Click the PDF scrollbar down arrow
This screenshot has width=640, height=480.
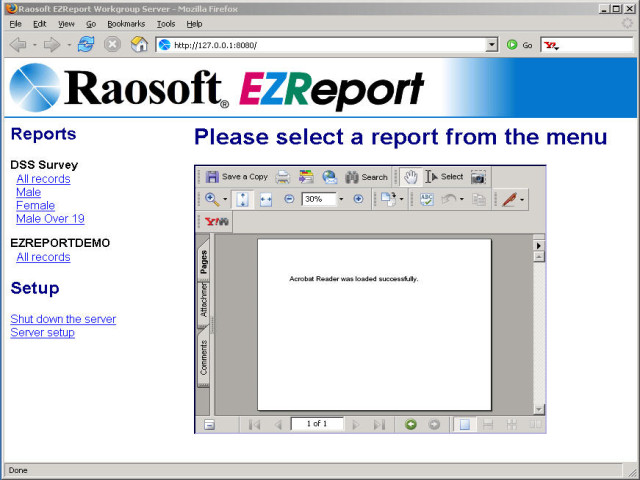pyautogui.click(x=539, y=409)
